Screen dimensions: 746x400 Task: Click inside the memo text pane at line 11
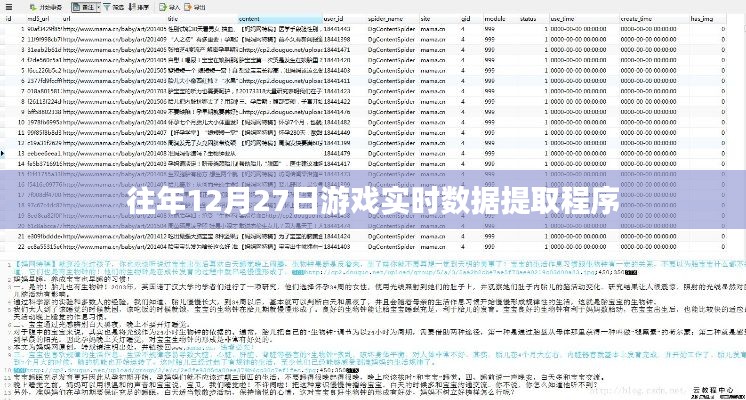(309, 377)
